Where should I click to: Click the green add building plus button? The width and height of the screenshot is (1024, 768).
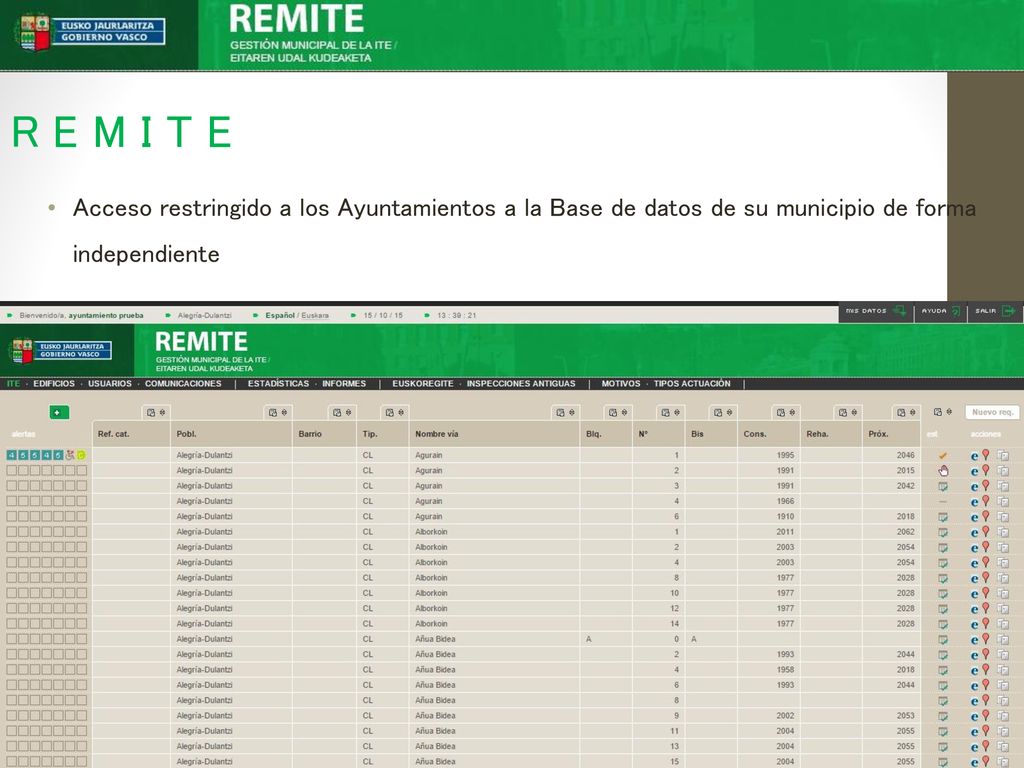59,412
